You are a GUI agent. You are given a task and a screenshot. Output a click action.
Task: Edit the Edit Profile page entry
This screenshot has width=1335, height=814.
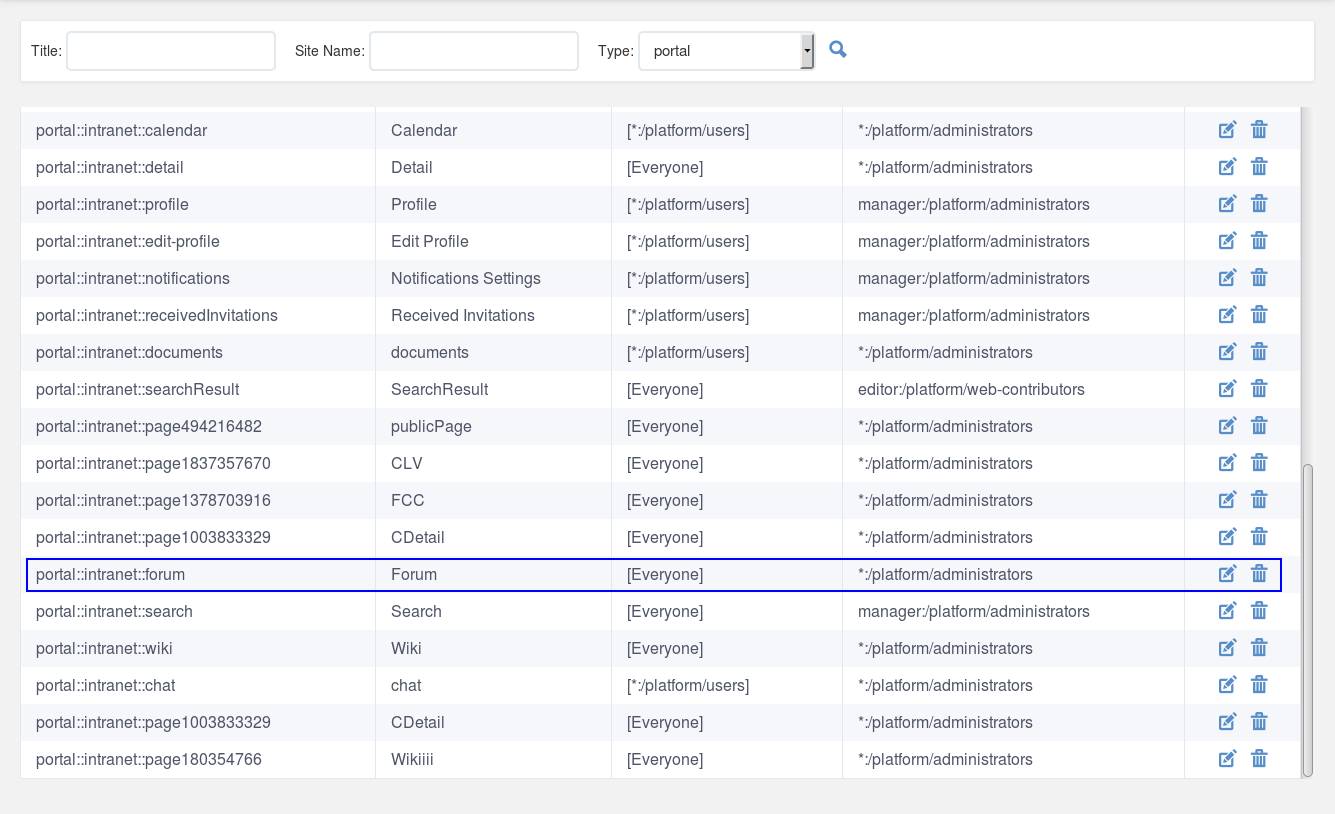pos(1227,241)
